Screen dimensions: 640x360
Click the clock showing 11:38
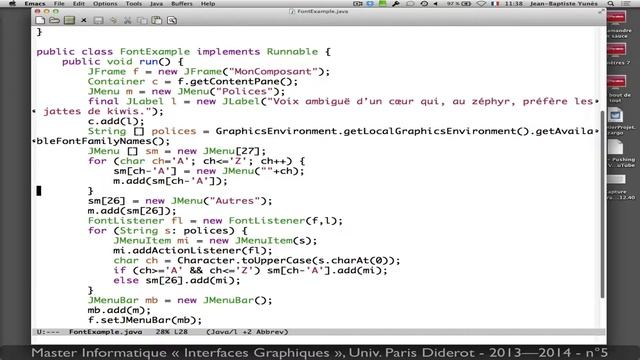513,4
